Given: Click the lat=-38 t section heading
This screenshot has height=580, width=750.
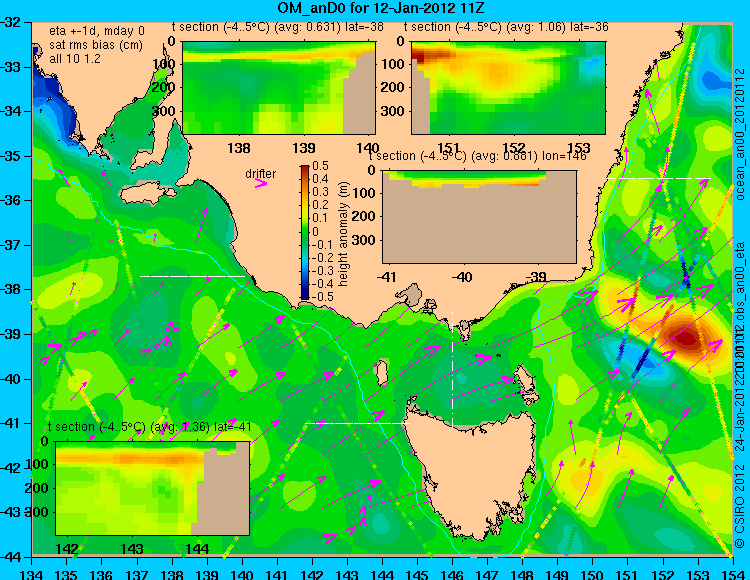Looking at the screenshot, I should (x=277, y=27).
